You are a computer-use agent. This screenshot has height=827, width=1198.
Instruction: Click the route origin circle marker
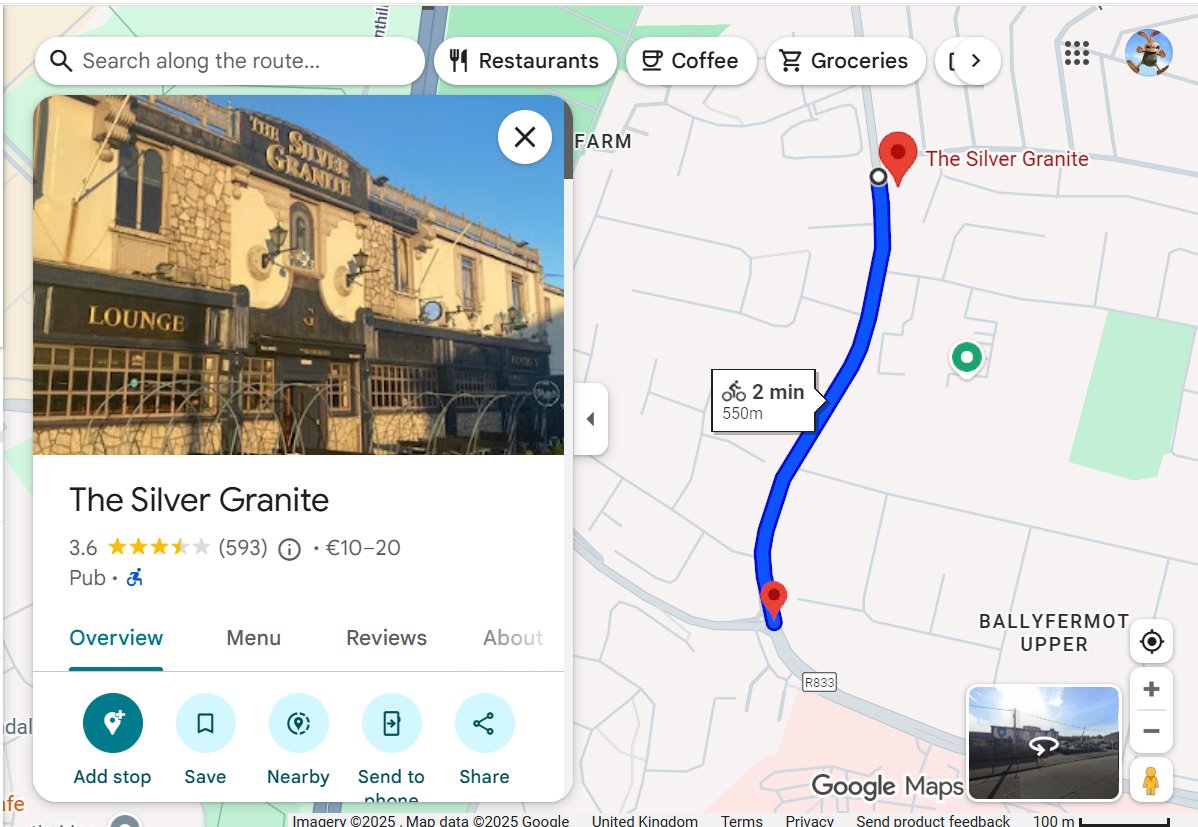click(x=879, y=177)
